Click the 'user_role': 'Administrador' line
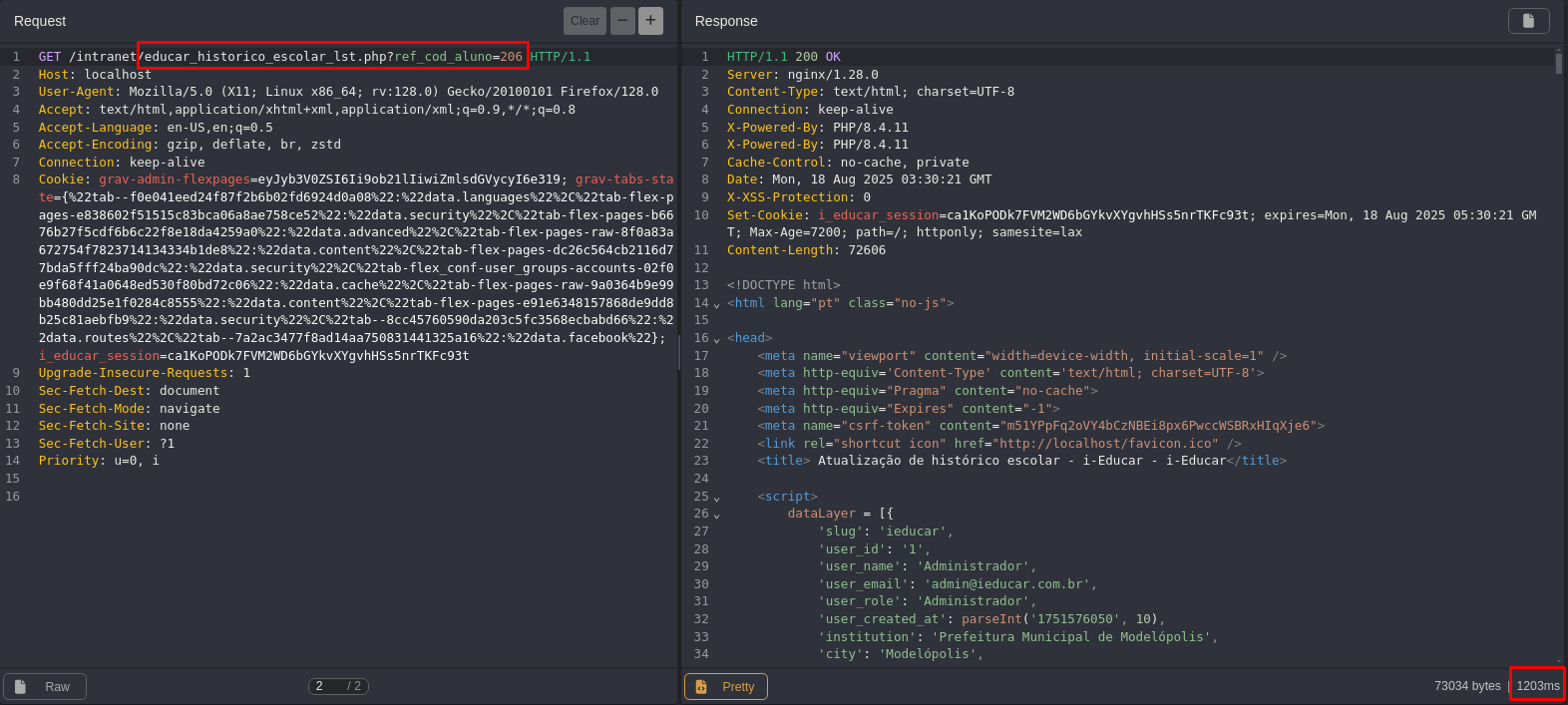The image size is (1568, 705). 928,601
